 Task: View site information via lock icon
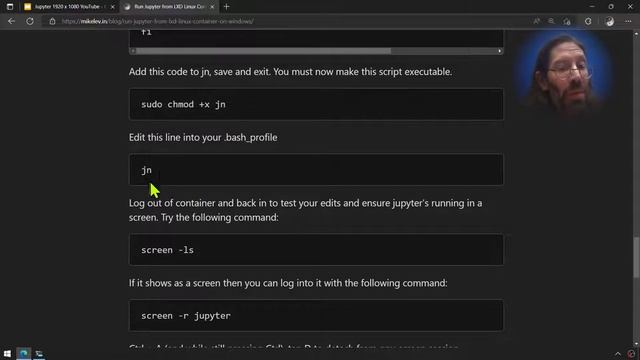pos(52,21)
